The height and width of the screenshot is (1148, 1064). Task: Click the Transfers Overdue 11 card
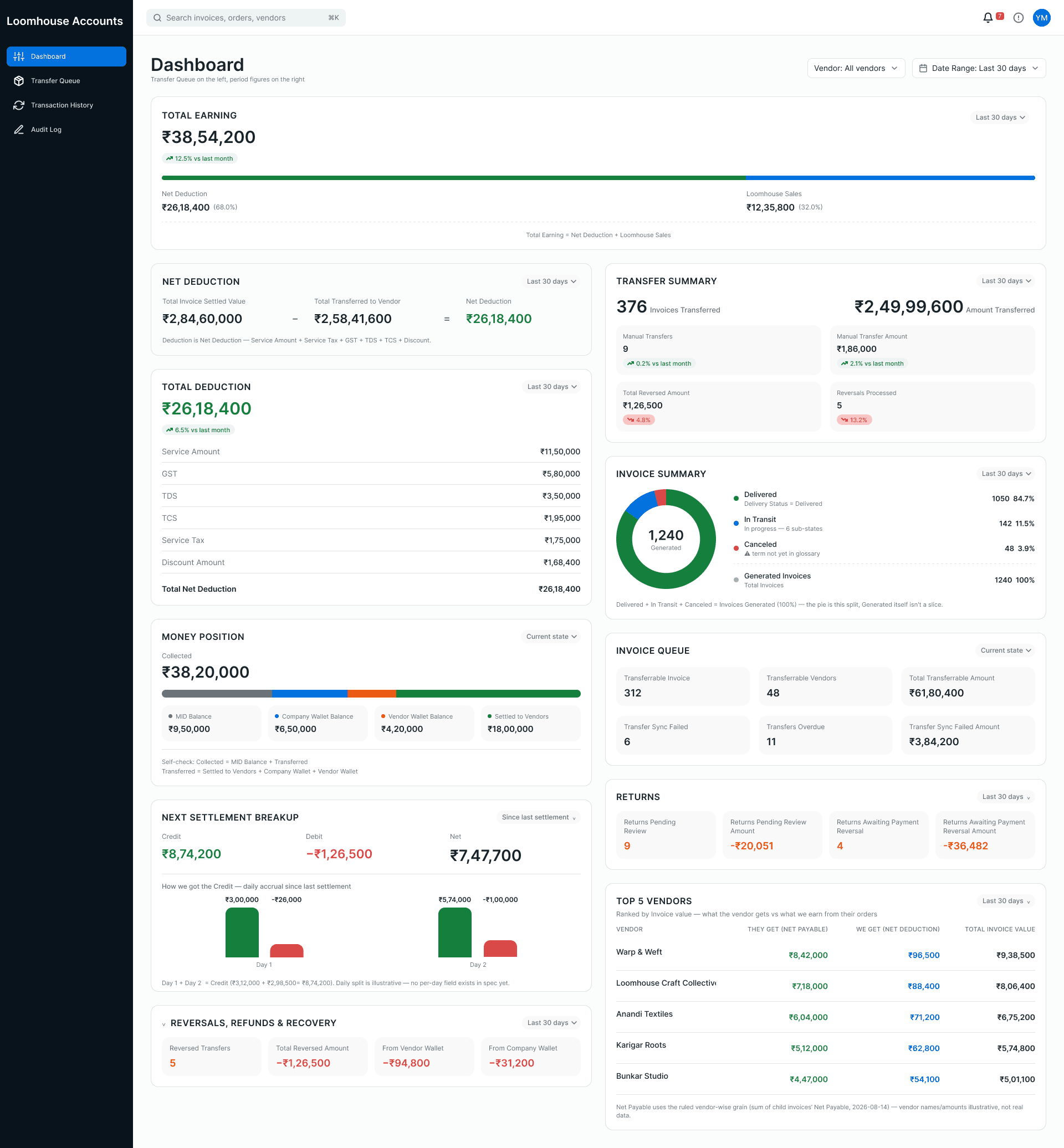click(x=825, y=735)
